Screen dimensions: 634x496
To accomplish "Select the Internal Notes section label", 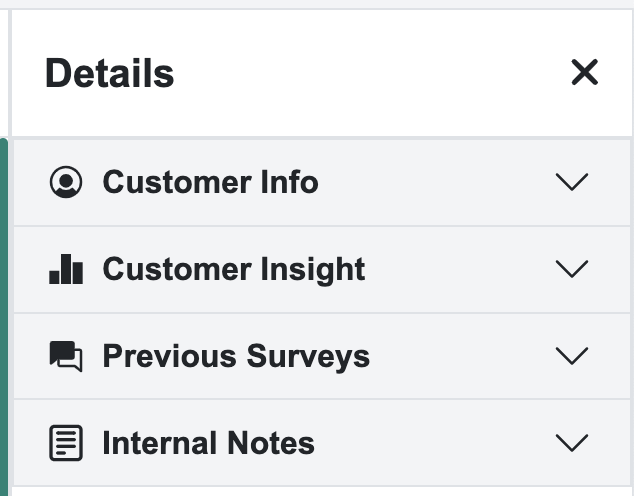I will [x=208, y=443].
